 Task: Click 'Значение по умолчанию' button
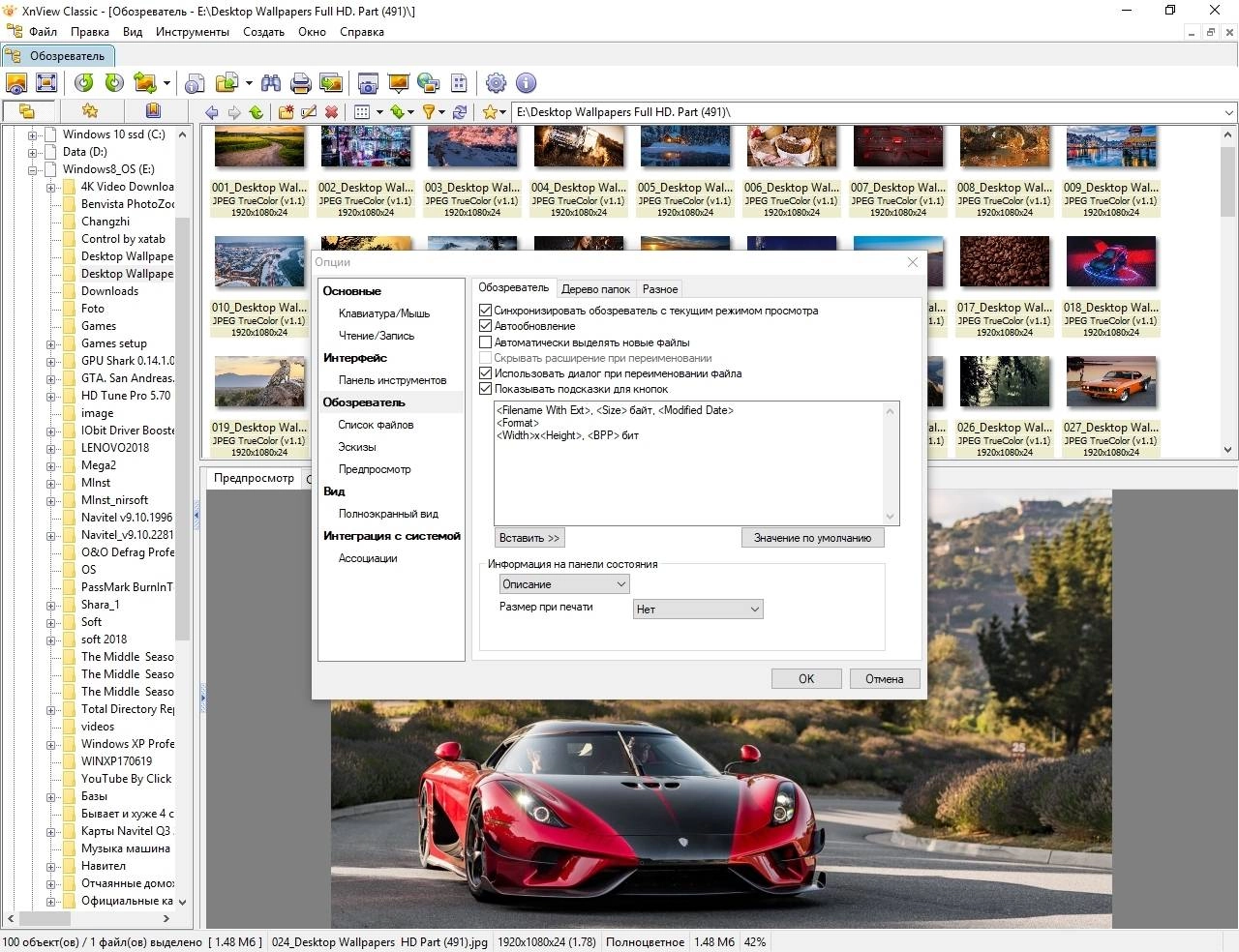(x=812, y=538)
